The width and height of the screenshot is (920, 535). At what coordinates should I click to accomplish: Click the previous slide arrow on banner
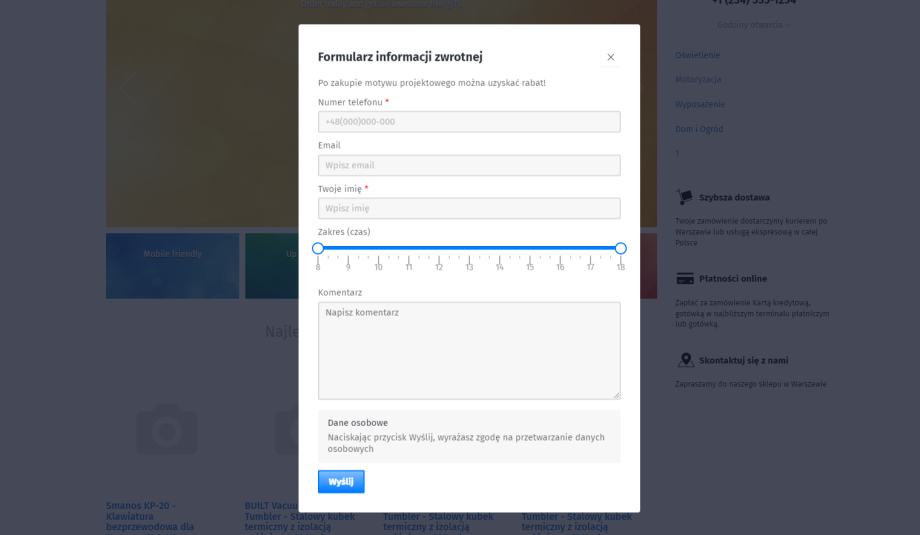point(128,88)
